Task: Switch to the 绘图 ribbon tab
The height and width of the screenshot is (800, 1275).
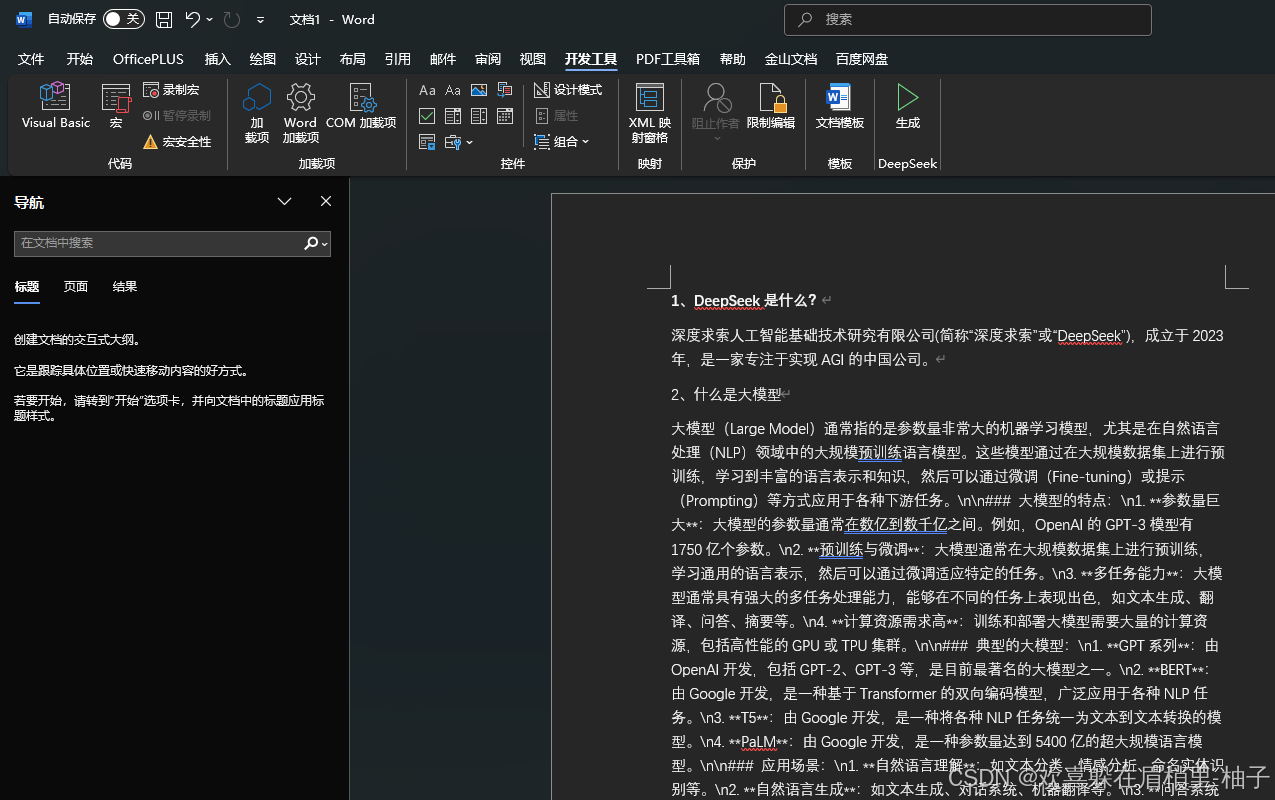Action: pyautogui.click(x=262, y=59)
